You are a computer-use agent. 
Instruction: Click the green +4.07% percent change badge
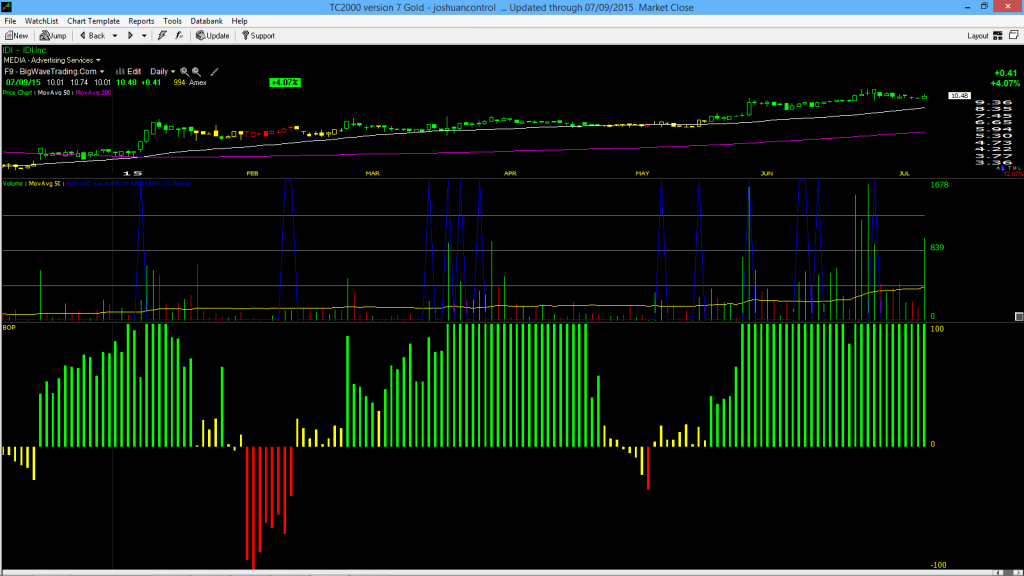[x=285, y=83]
